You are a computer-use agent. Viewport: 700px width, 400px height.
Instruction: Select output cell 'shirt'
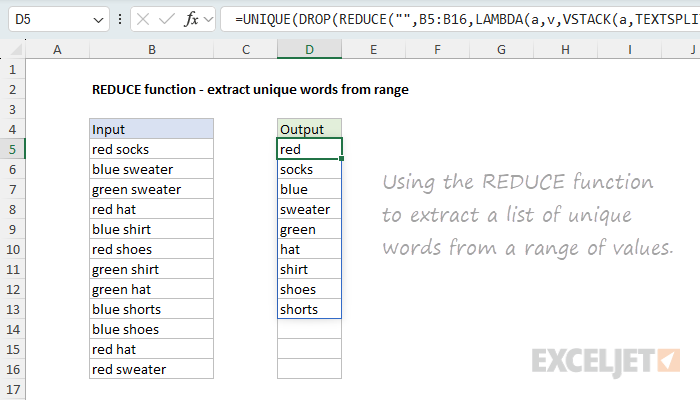[x=309, y=269]
